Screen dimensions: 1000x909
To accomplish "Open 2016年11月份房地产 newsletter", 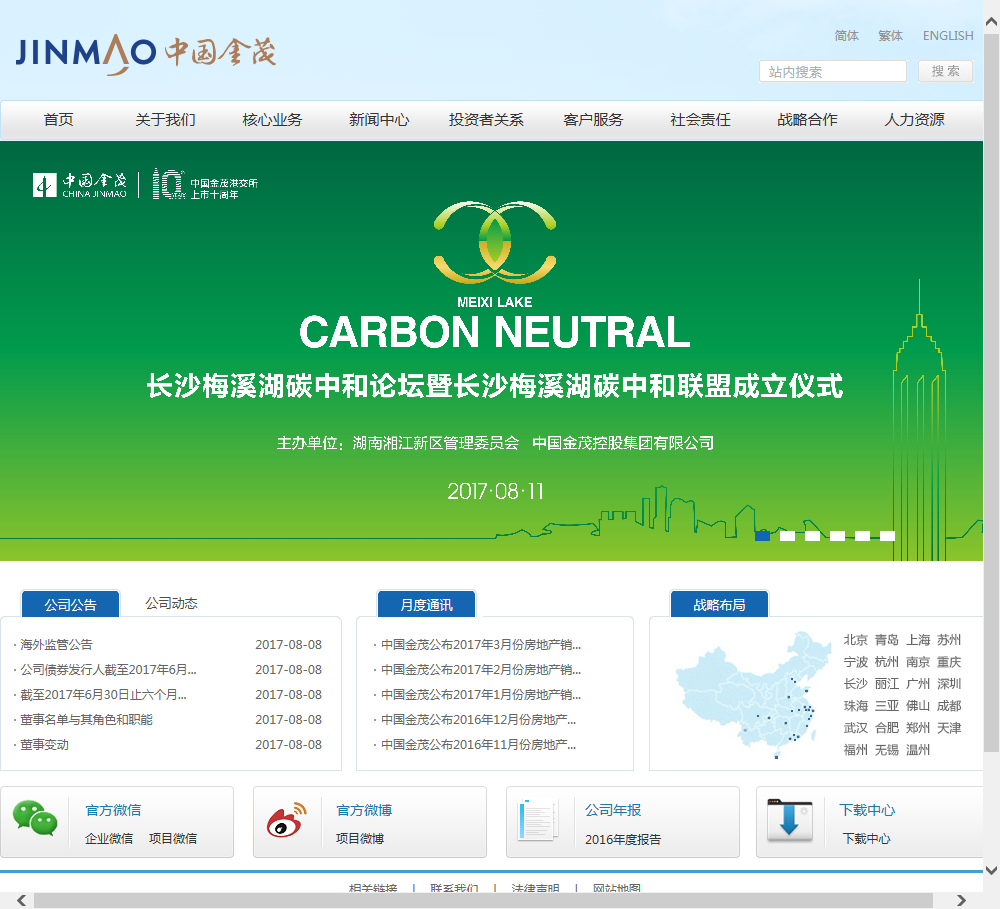I will coord(478,744).
